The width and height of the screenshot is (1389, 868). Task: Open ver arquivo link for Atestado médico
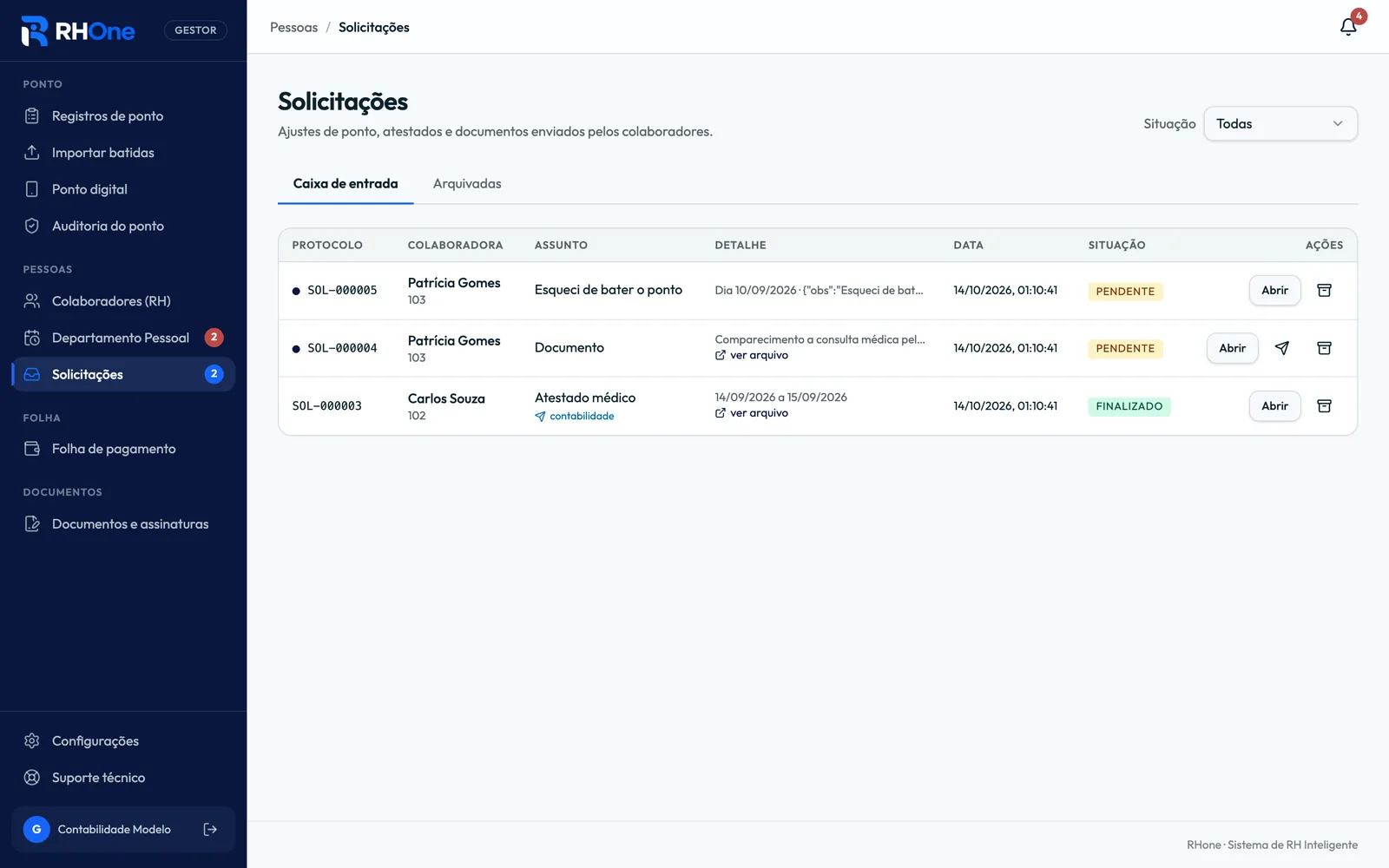(752, 413)
